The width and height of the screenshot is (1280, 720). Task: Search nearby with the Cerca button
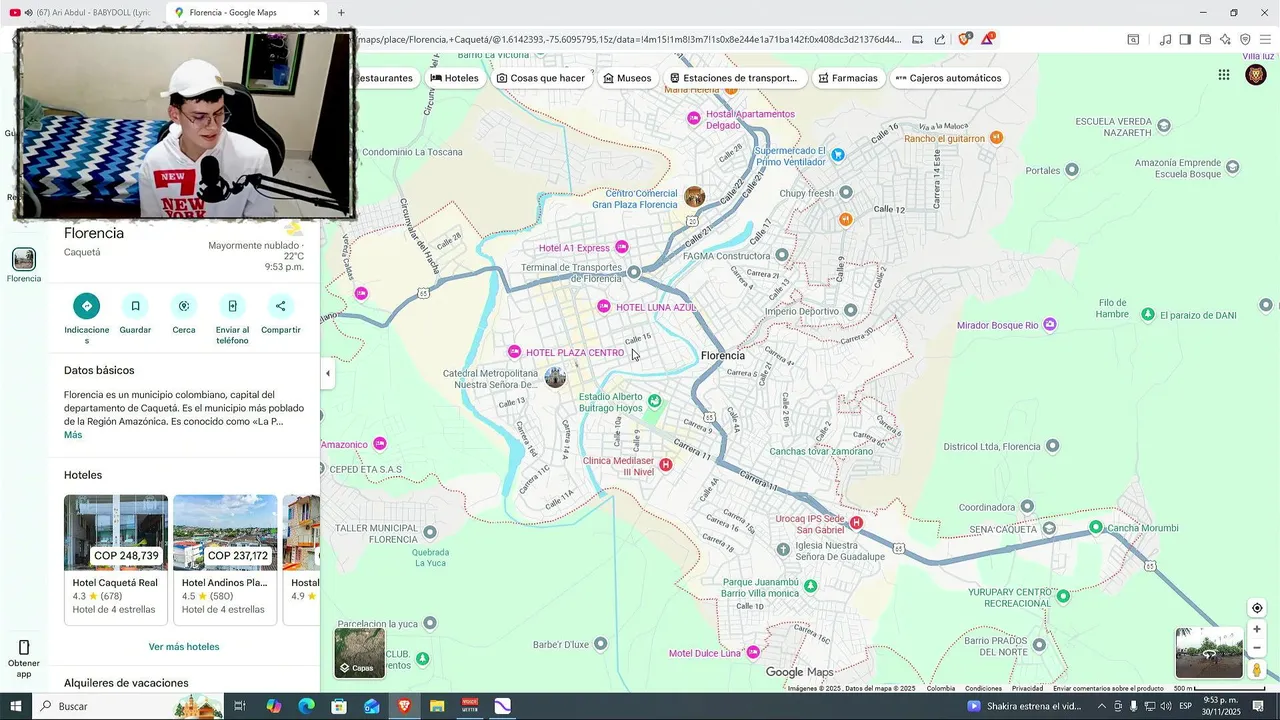(184, 306)
